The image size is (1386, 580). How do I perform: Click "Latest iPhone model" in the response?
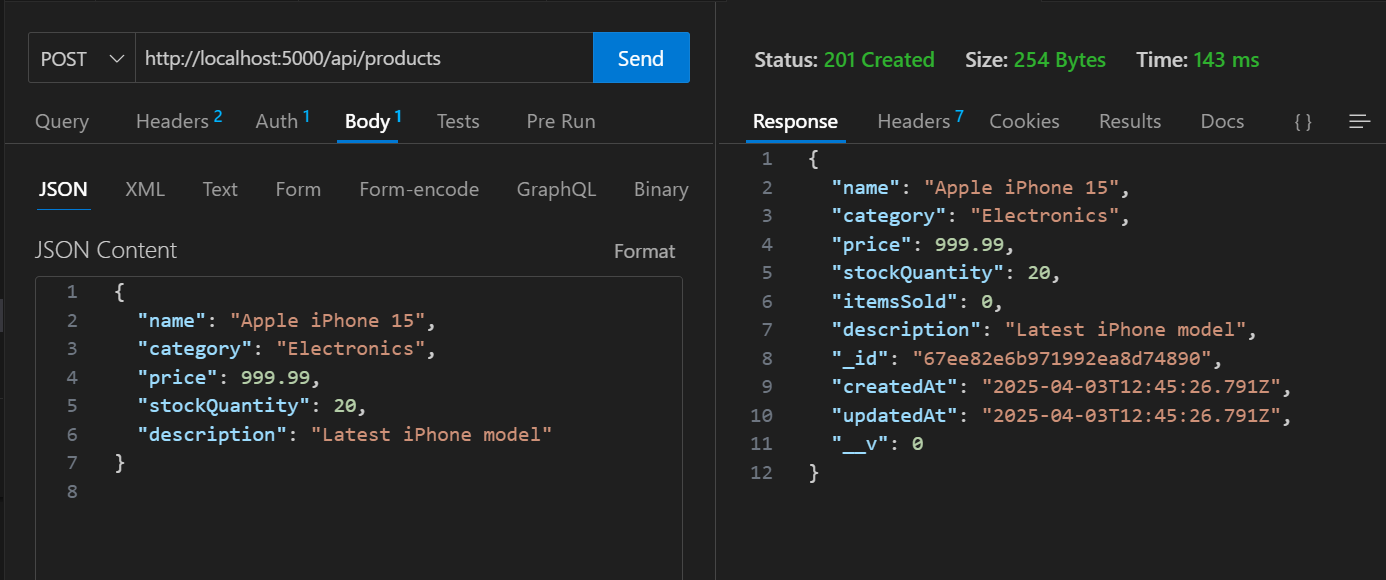1125,329
